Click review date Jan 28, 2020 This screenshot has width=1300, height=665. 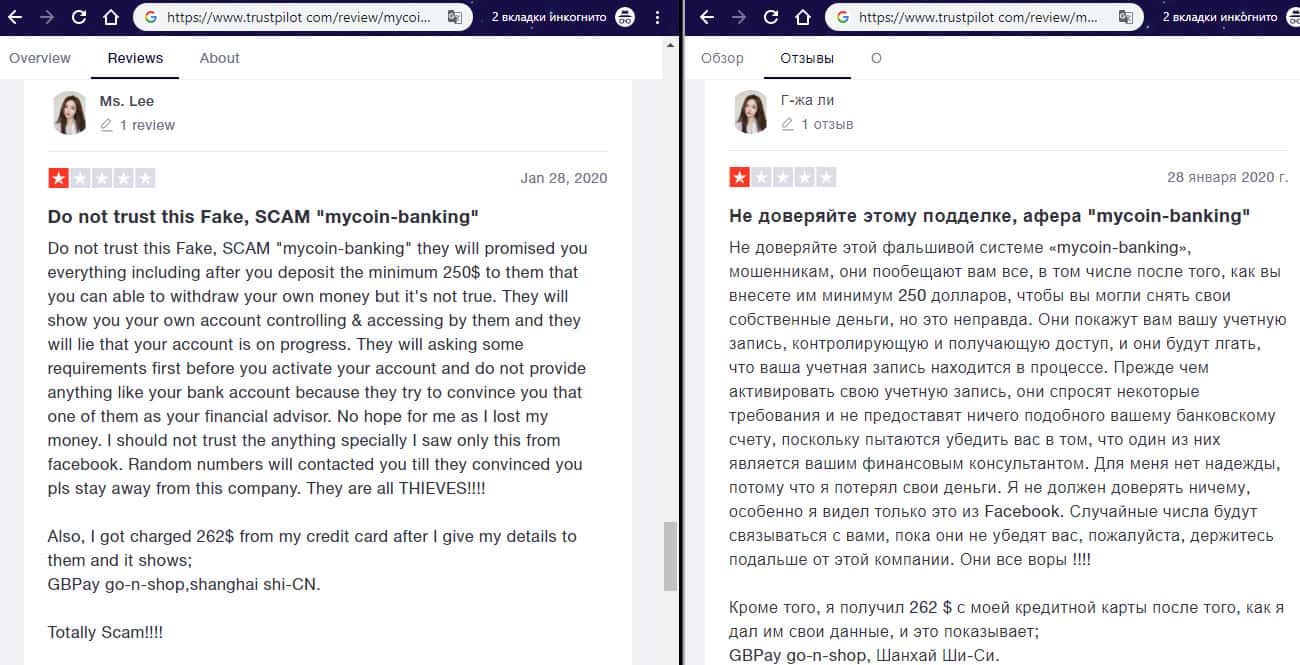pos(564,178)
